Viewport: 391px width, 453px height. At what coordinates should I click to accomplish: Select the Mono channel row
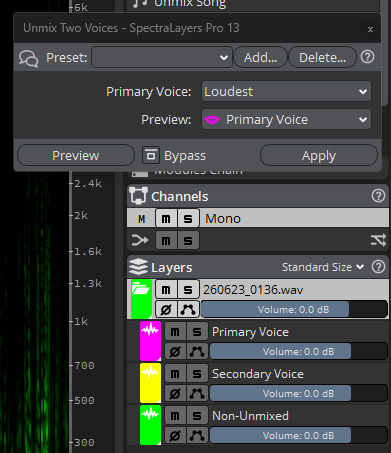258,218
